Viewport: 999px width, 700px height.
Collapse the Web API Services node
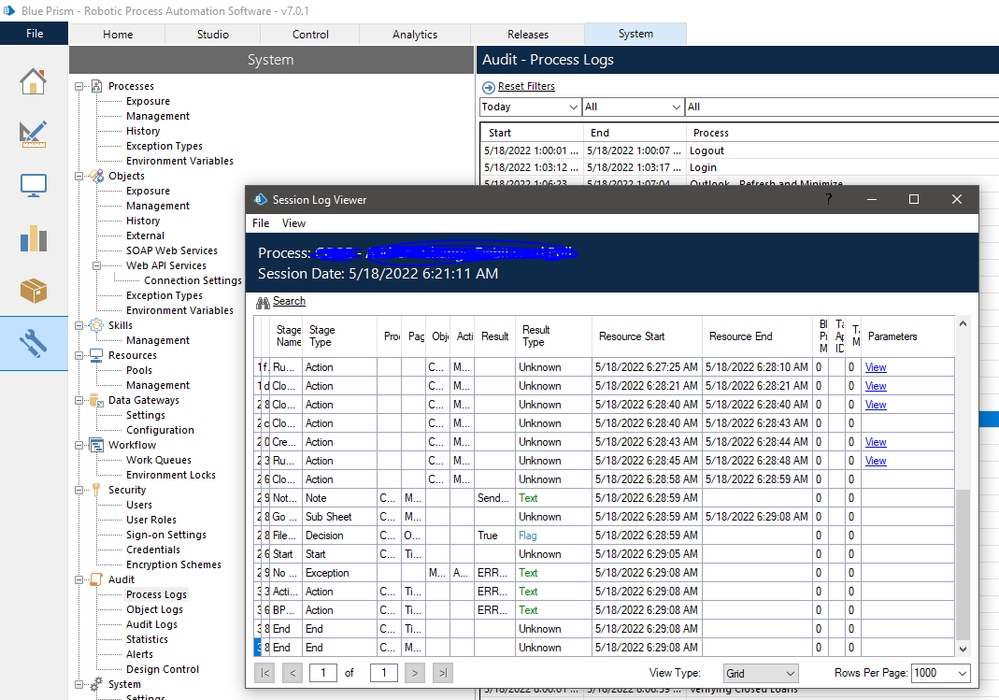coord(97,266)
